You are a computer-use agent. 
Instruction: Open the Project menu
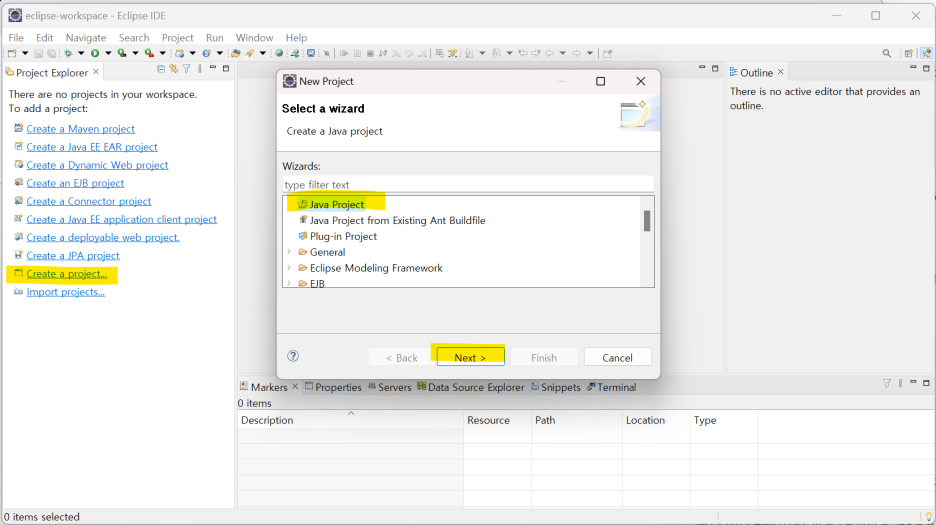coord(177,38)
